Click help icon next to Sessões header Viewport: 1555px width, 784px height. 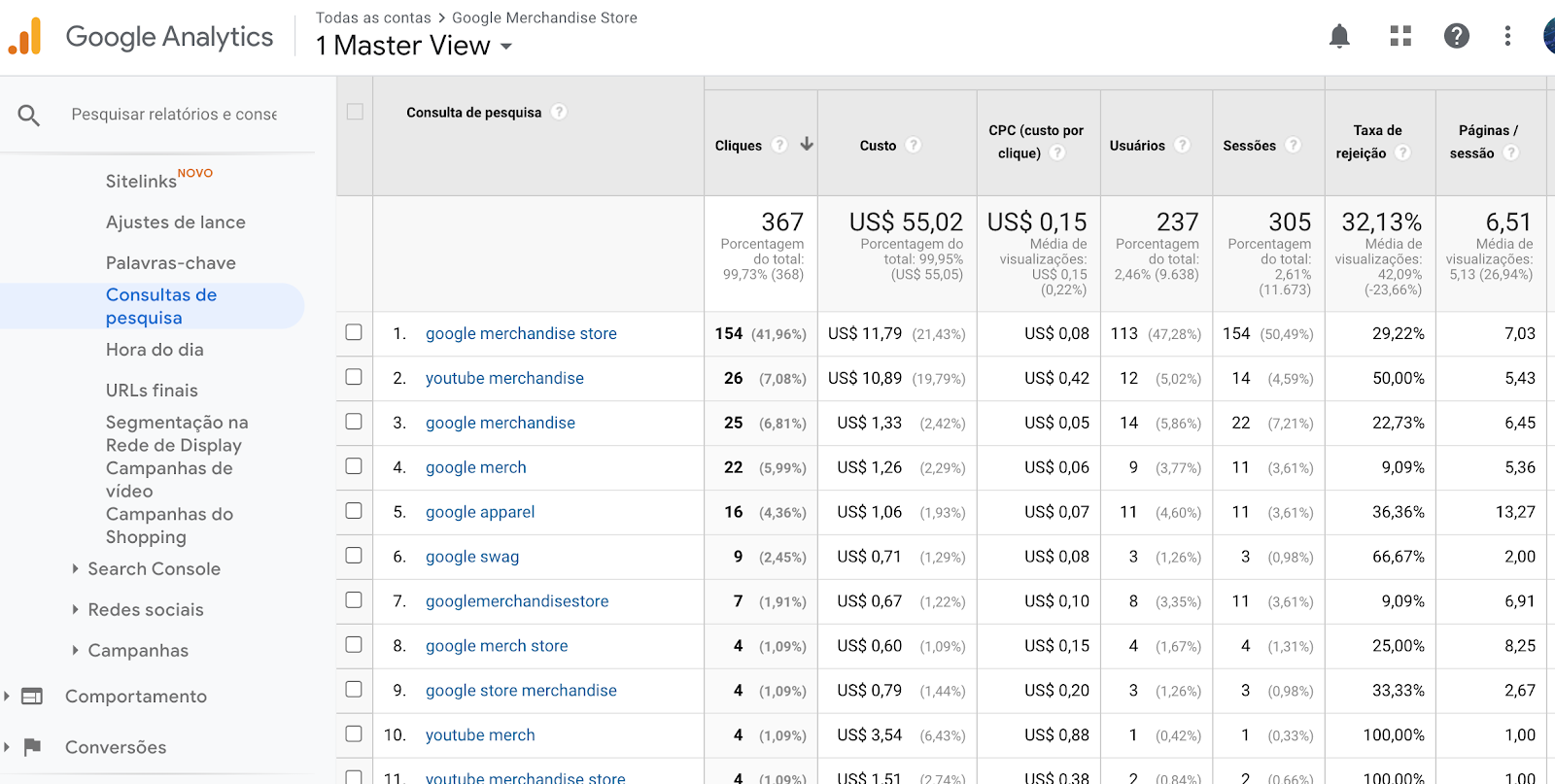click(x=1293, y=145)
